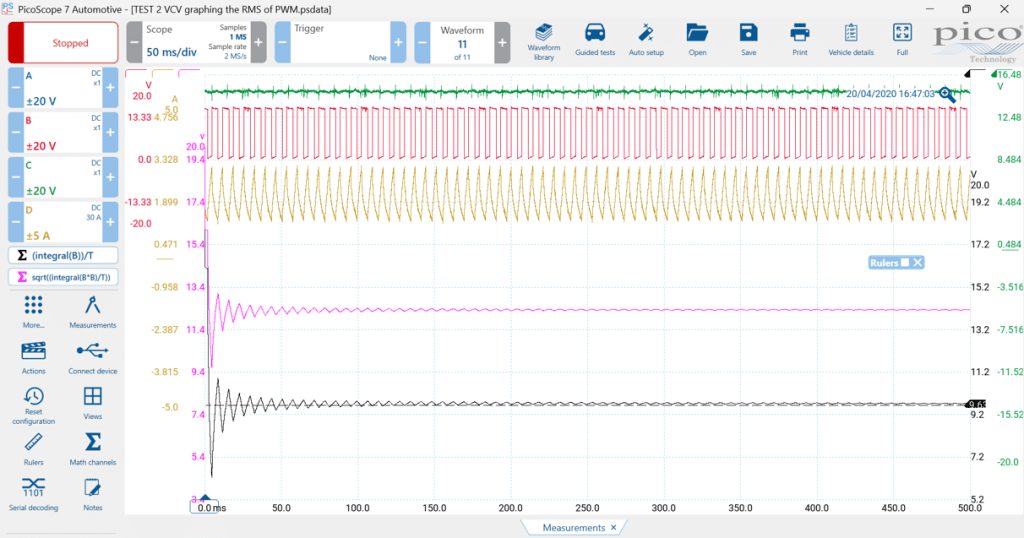Click the green 16.48 V axis label

pyautogui.click(x=1008, y=75)
